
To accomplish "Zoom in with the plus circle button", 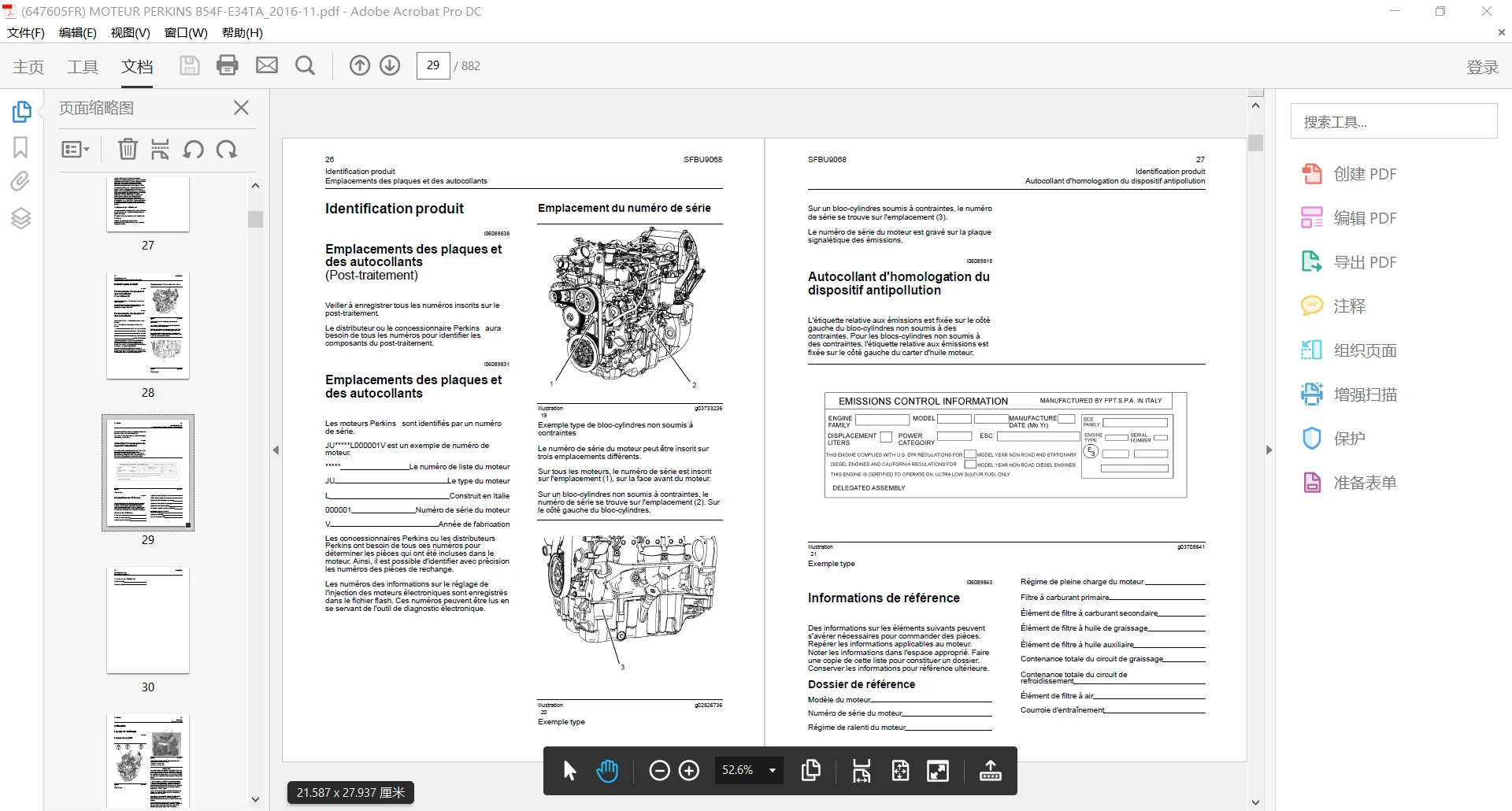I will [x=689, y=771].
